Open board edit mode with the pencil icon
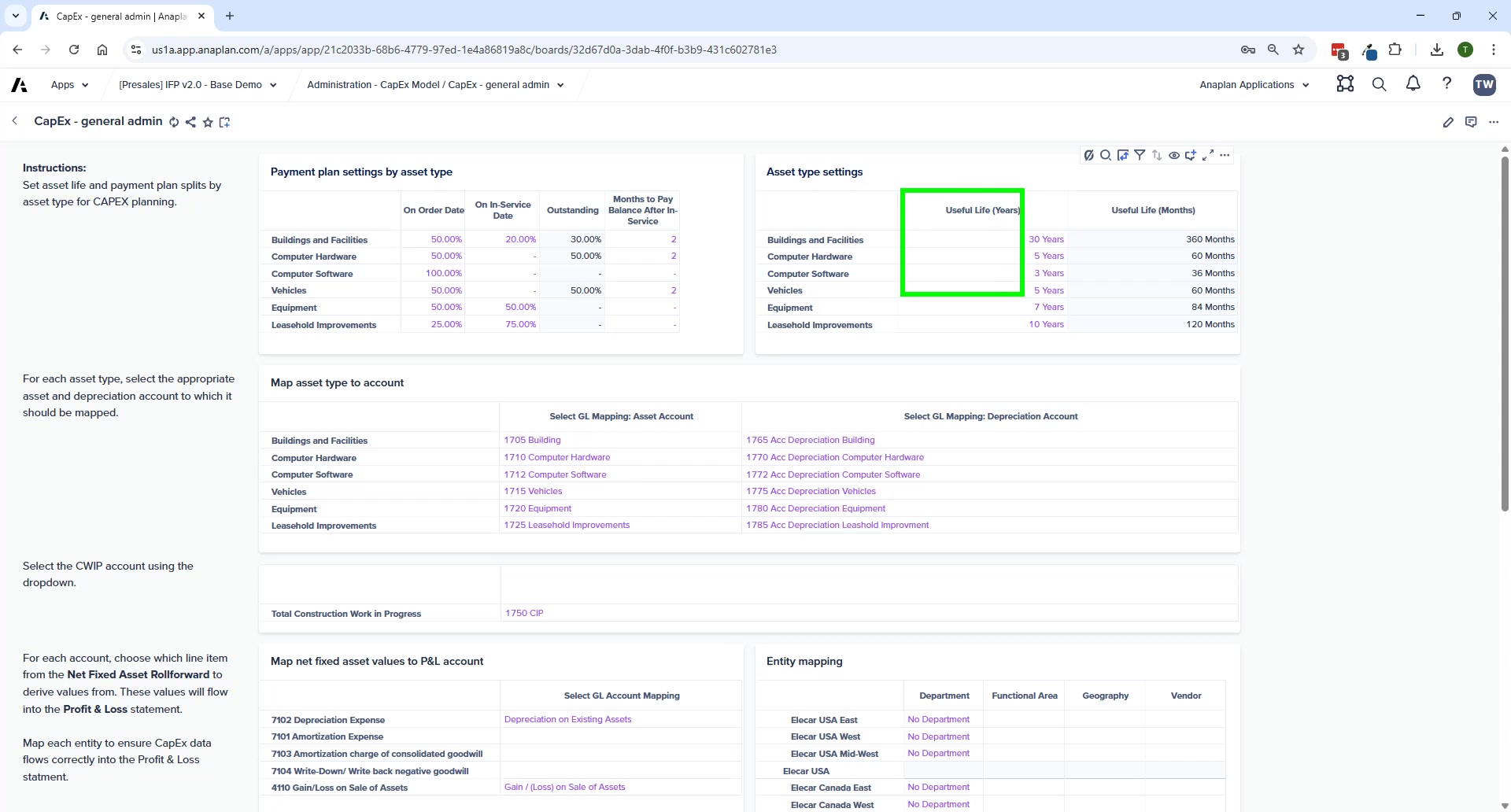 click(x=1449, y=122)
